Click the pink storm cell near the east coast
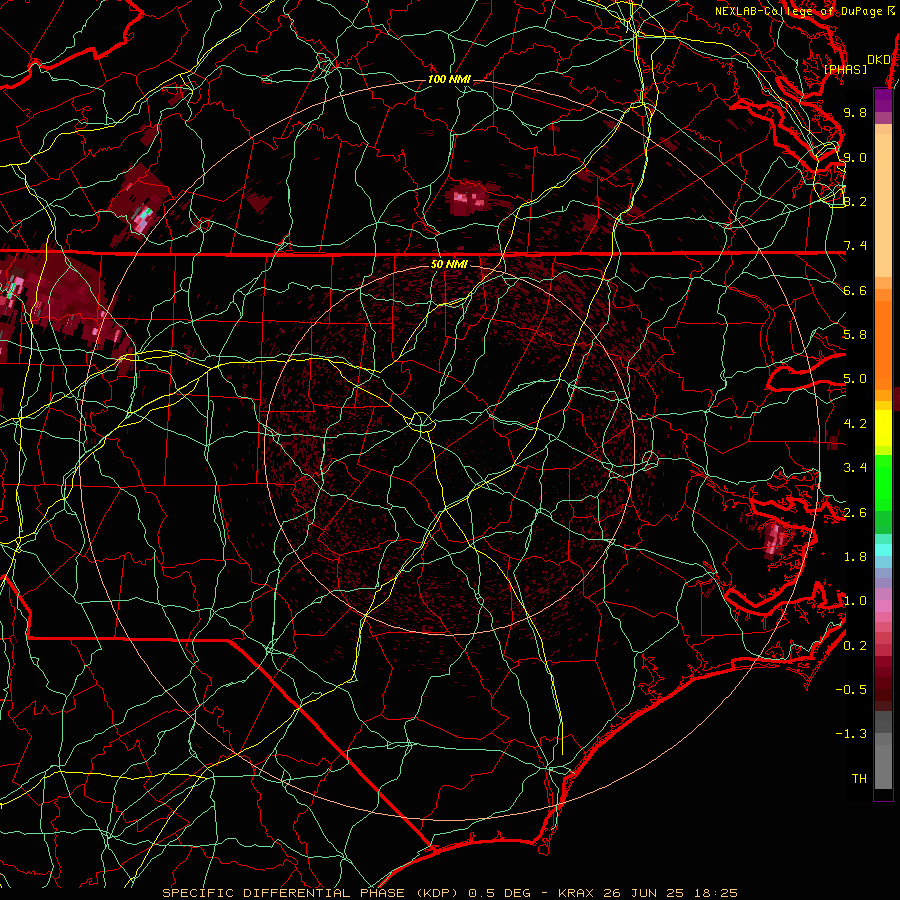Screen dimensions: 900x900 pos(774,540)
